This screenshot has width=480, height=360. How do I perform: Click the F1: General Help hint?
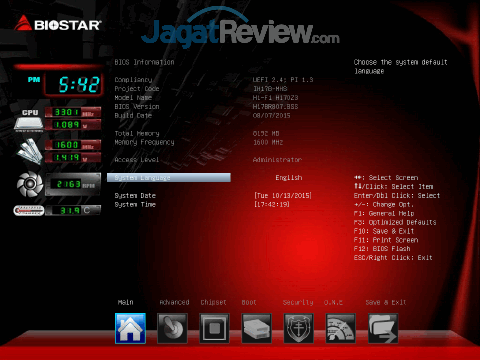tap(384, 213)
